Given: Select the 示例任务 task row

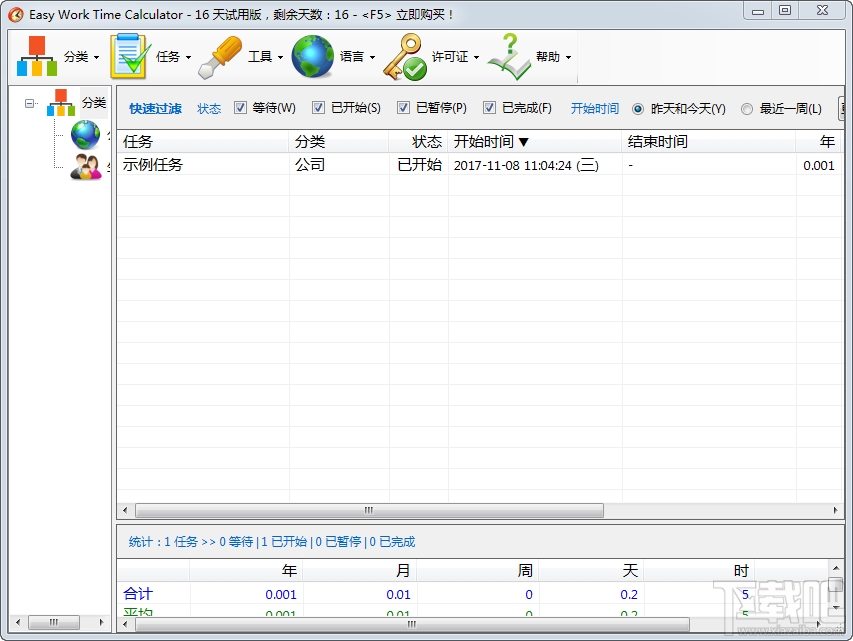Looking at the screenshot, I should 479,164.
